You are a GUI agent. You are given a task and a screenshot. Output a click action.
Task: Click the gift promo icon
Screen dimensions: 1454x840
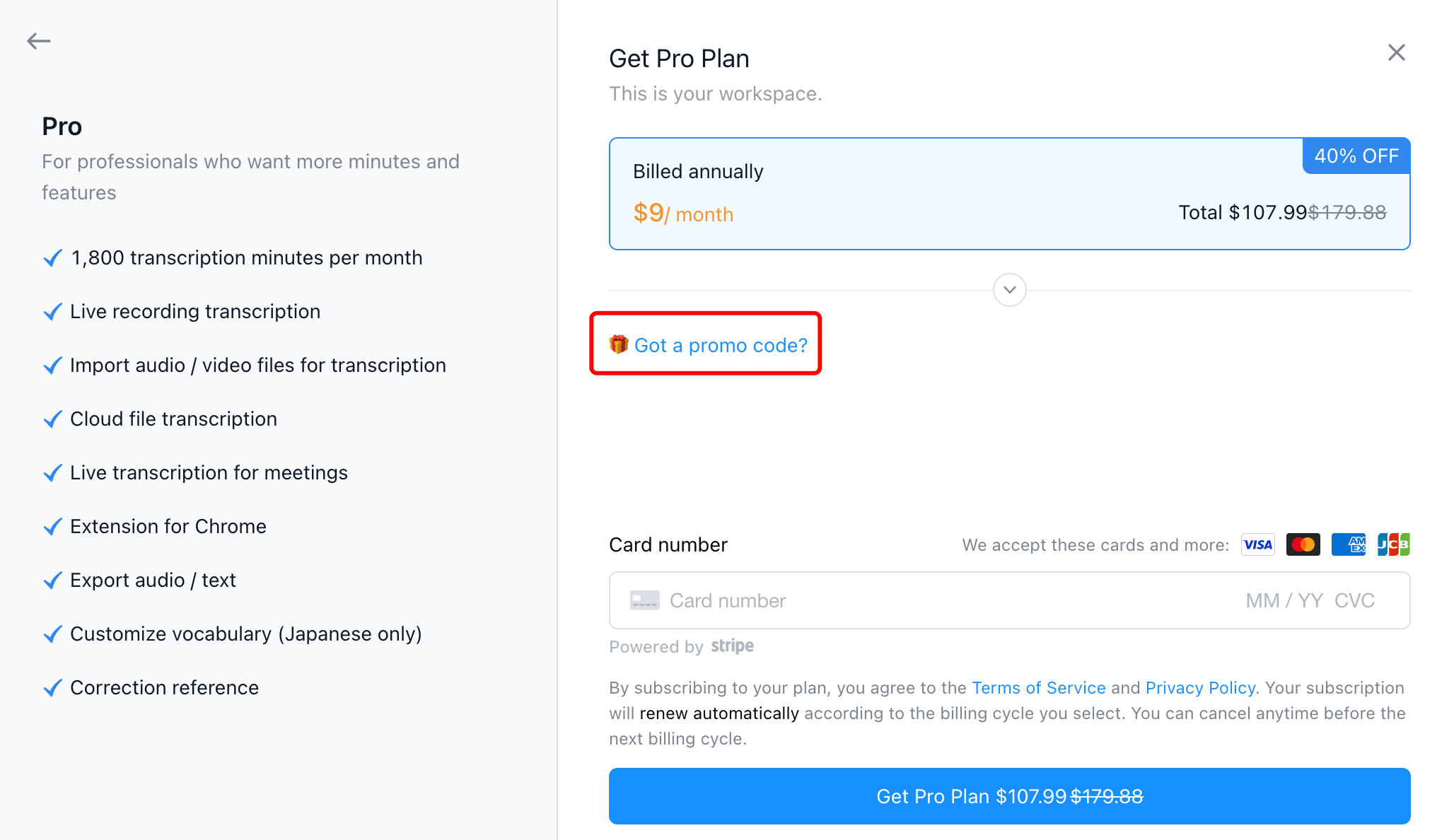click(619, 344)
